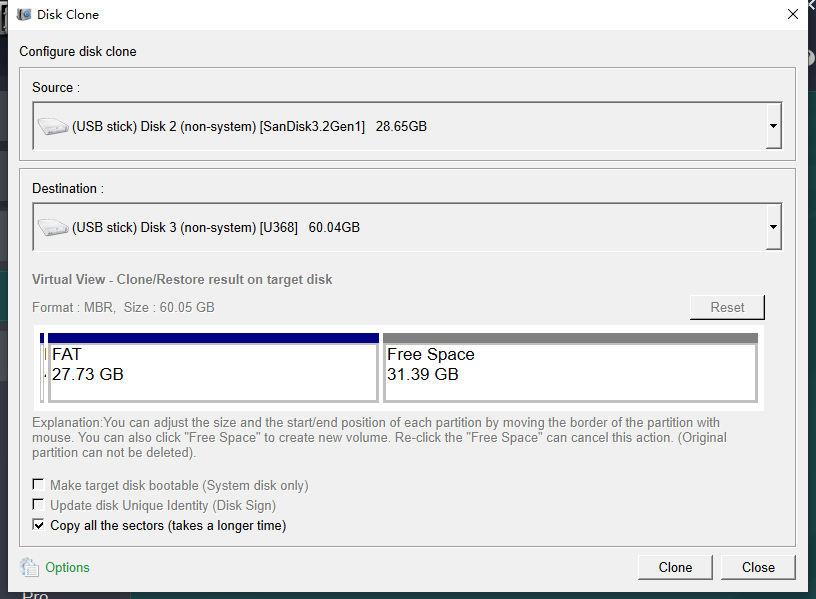The image size is (816, 599).
Task: Expand the Destination disk dropdown arrow
Action: click(772, 228)
